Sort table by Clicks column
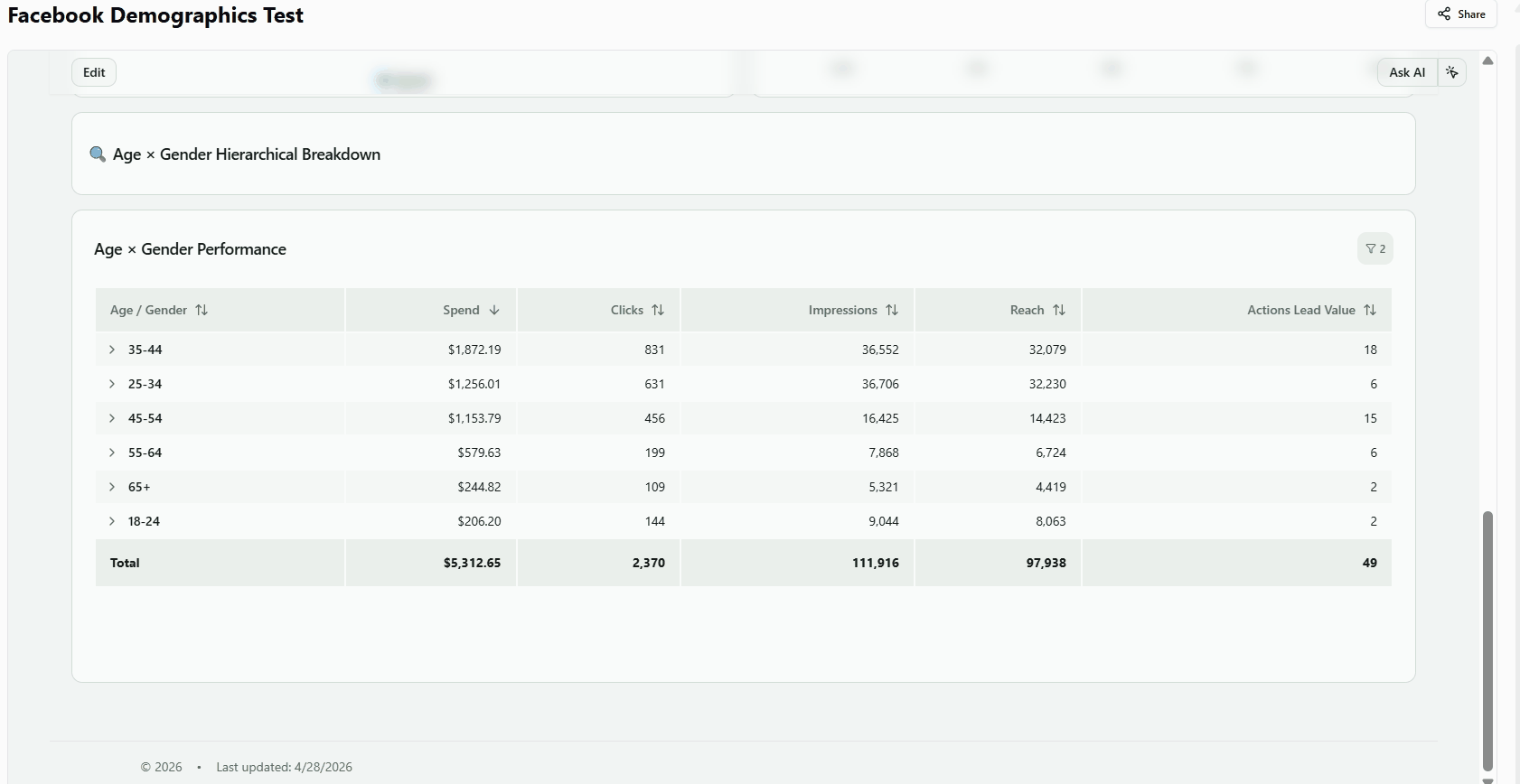This screenshot has width=1520, height=784. [x=658, y=310]
